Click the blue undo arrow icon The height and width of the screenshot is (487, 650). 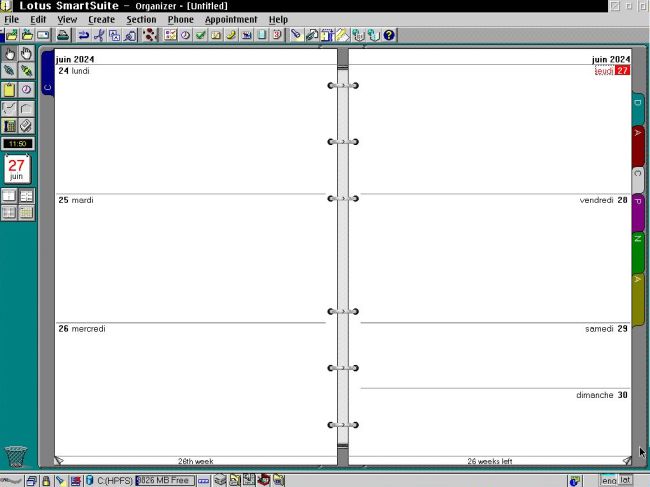[83, 35]
